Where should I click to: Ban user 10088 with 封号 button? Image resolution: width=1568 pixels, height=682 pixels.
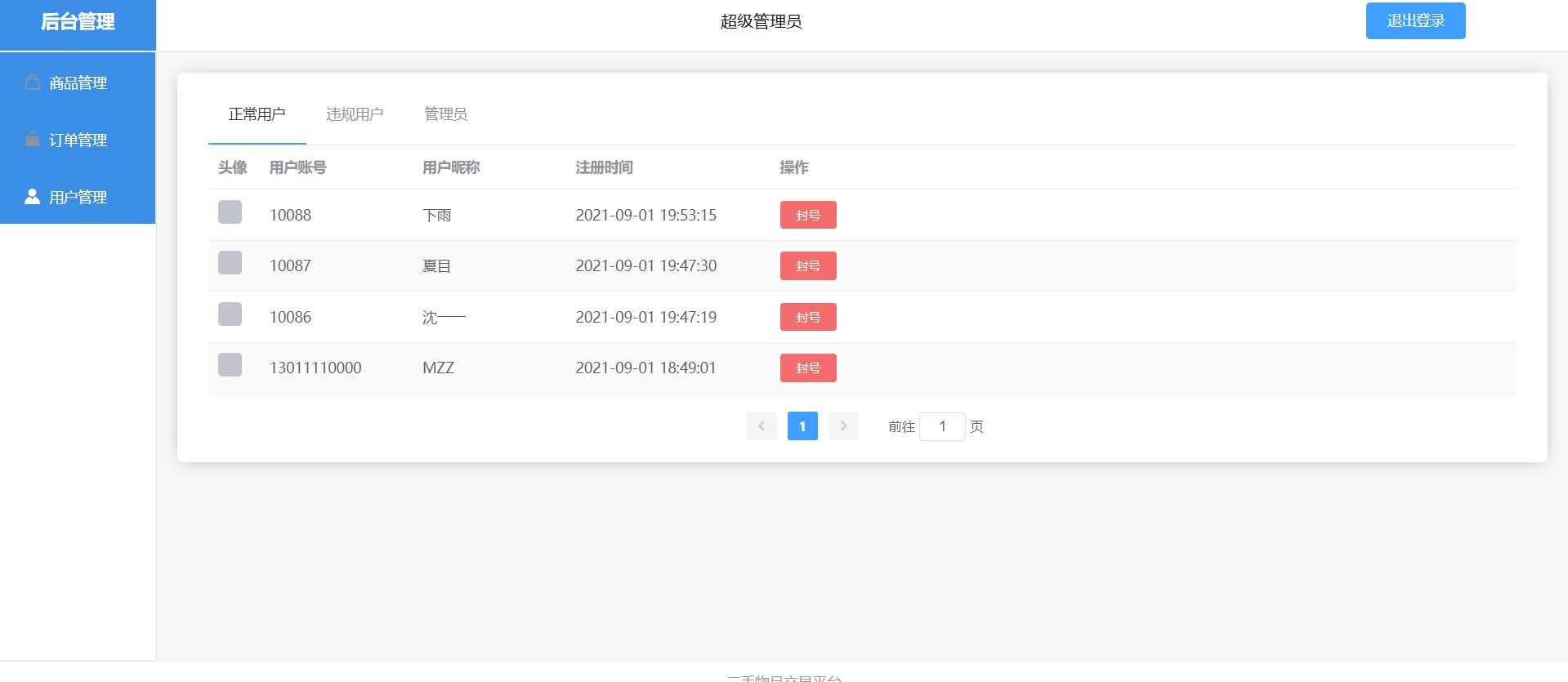pyautogui.click(x=808, y=215)
